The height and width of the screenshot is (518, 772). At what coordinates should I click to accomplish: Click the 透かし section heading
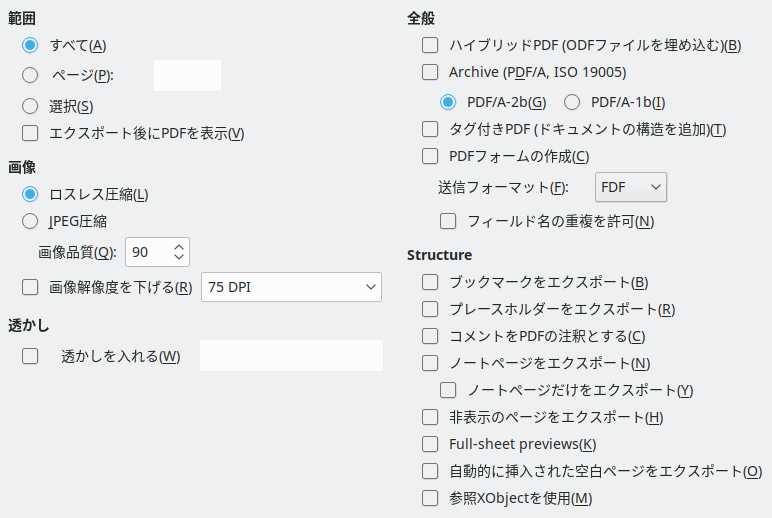click(x=29, y=325)
